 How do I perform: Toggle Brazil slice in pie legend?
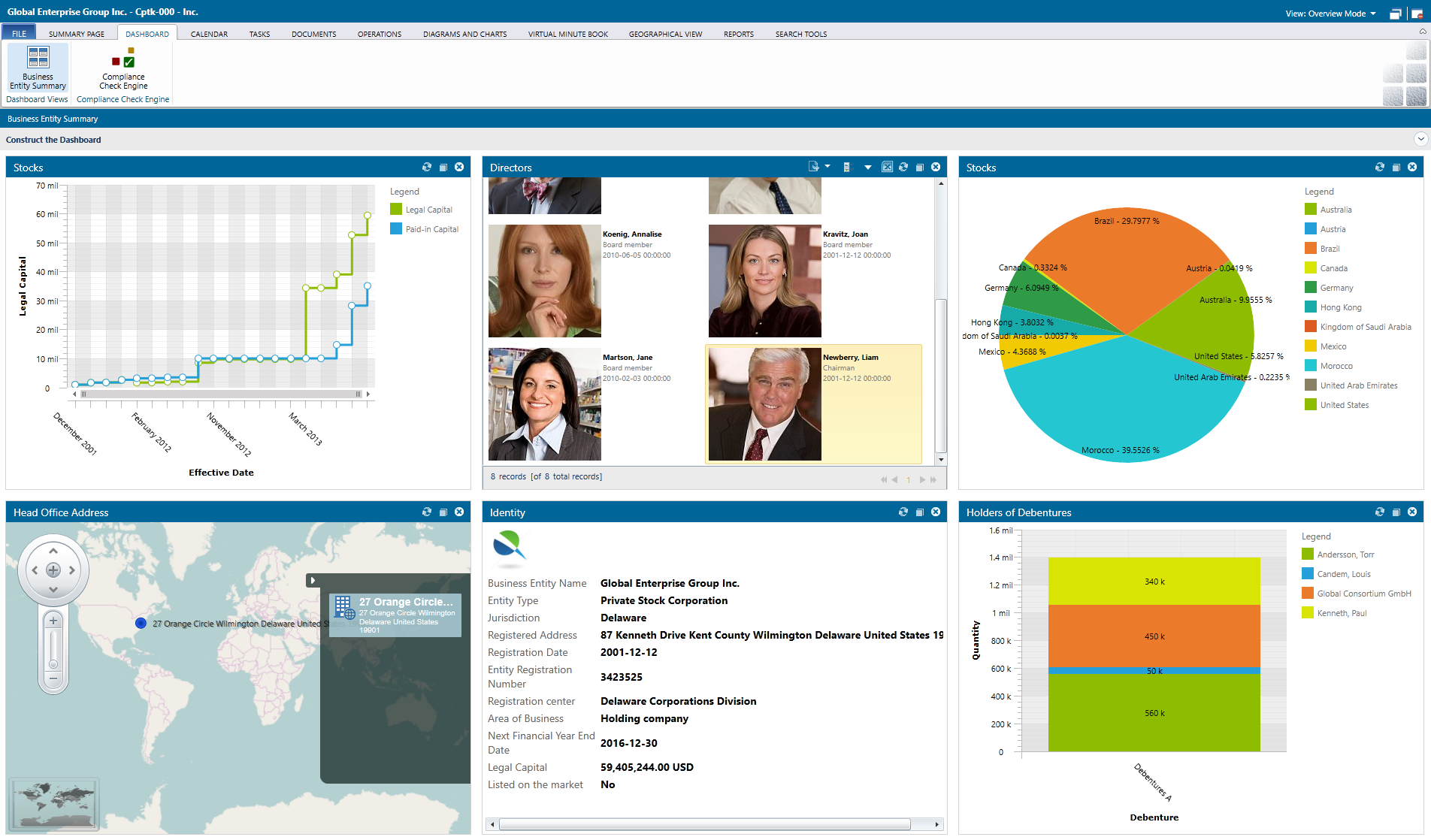(x=1322, y=249)
